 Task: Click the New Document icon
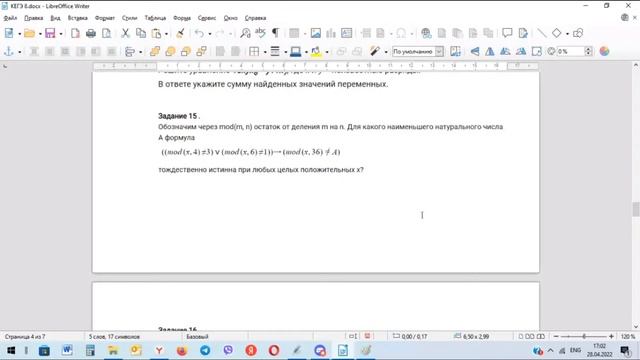click(x=9, y=33)
